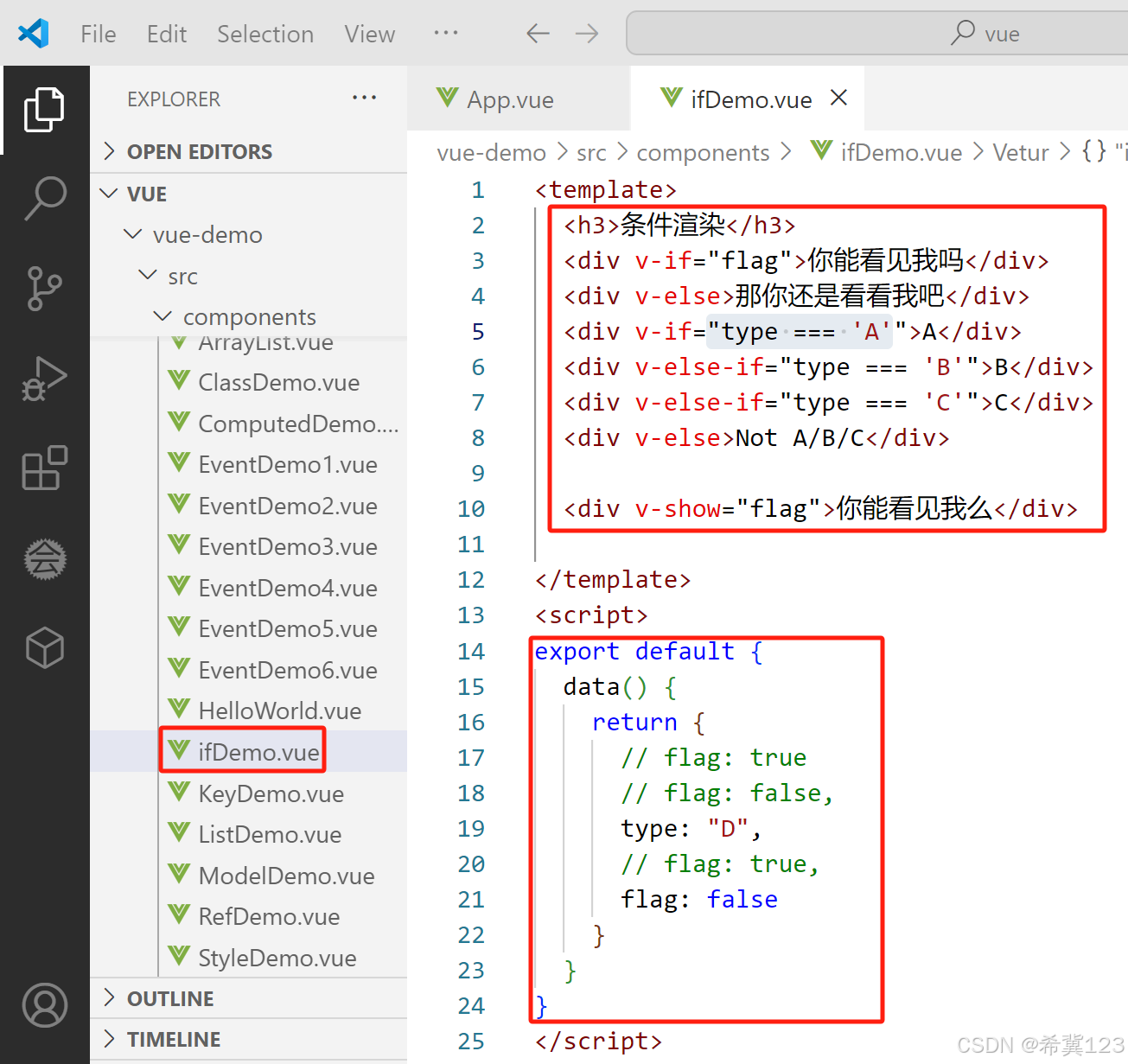Expand the TIMELINE section

pyautogui.click(x=249, y=1039)
